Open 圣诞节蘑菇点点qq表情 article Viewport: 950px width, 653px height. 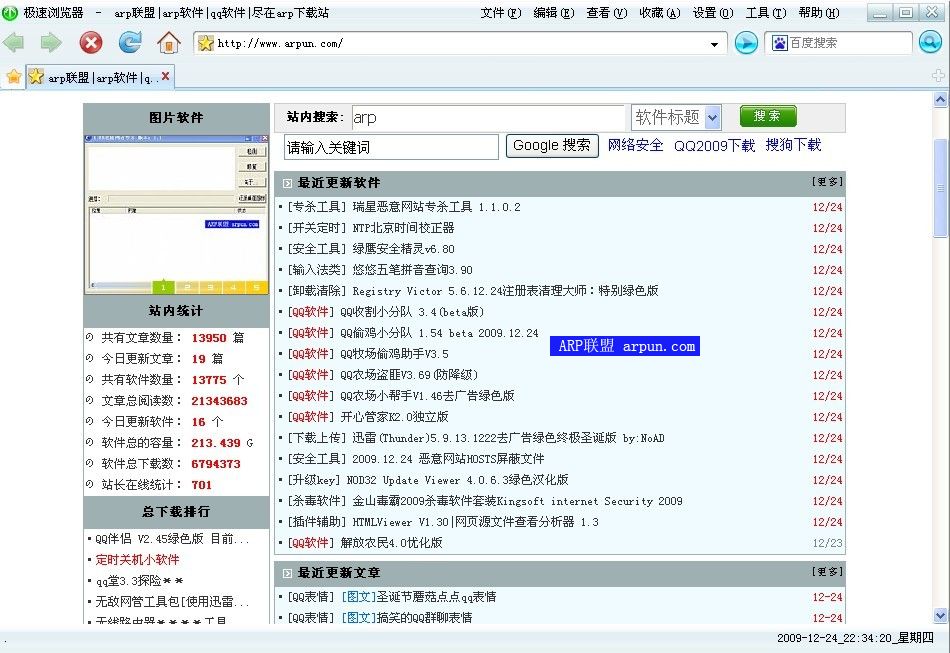pos(436,597)
